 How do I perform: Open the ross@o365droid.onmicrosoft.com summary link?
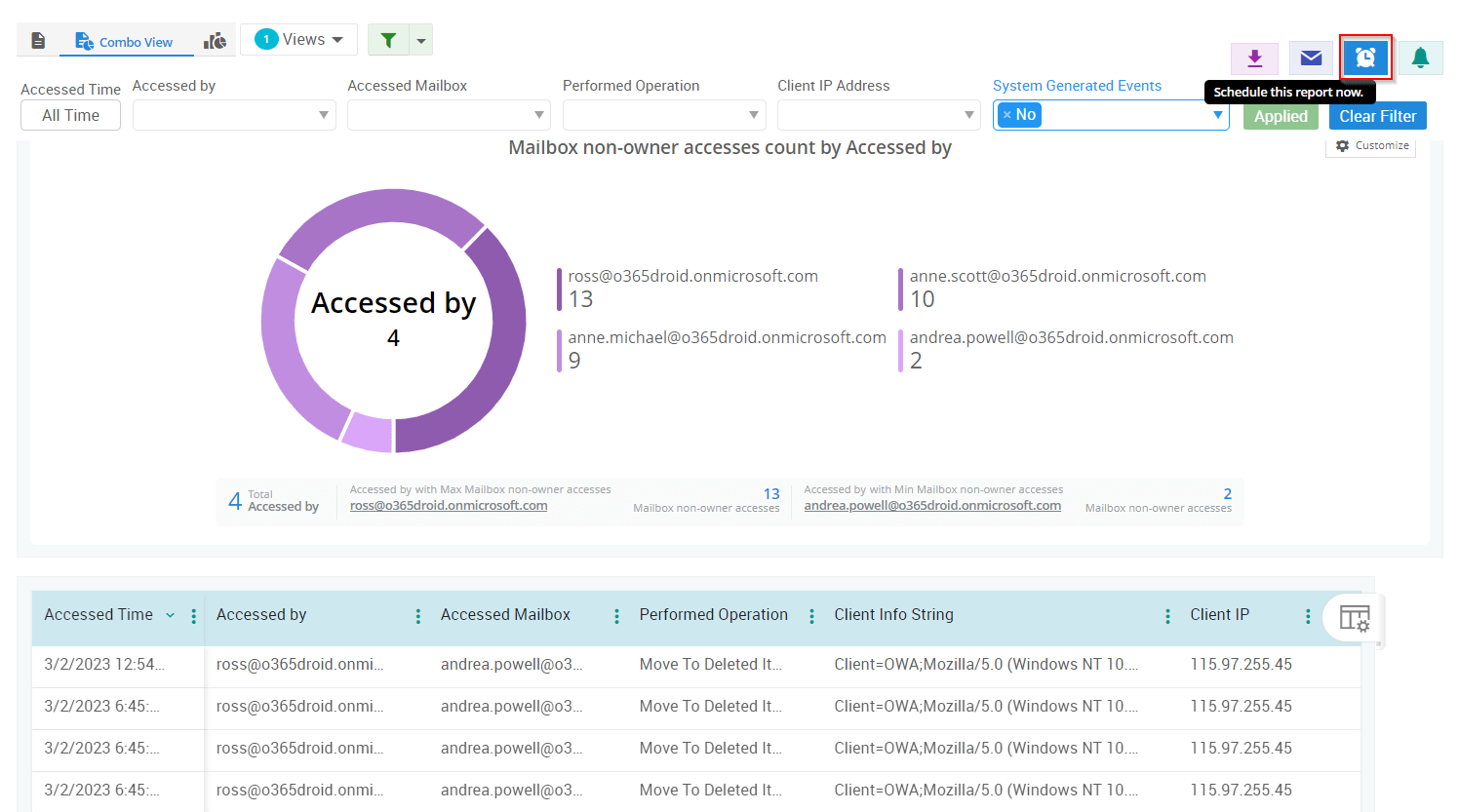coord(449,506)
